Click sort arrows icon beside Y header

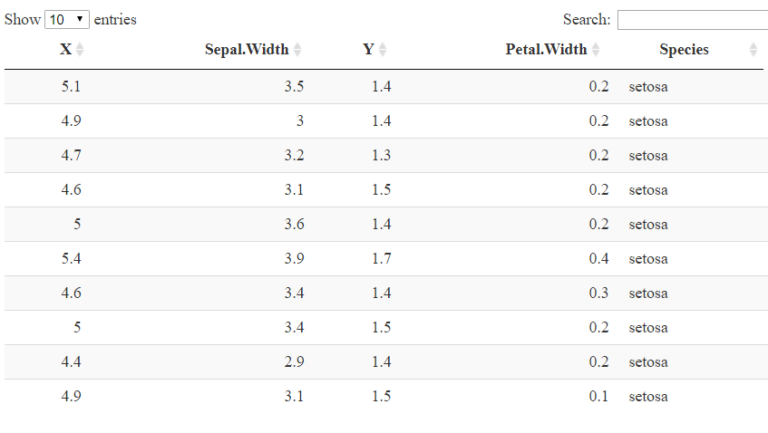pos(383,50)
